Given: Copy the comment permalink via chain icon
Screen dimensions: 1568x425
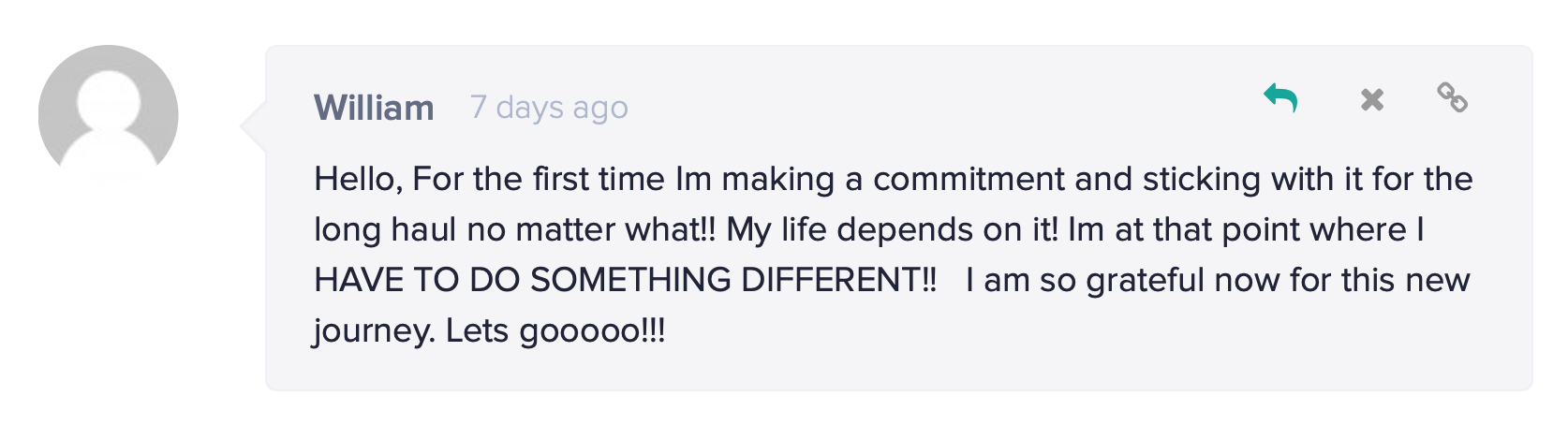Looking at the screenshot, I should click(x=1452, y=97).
